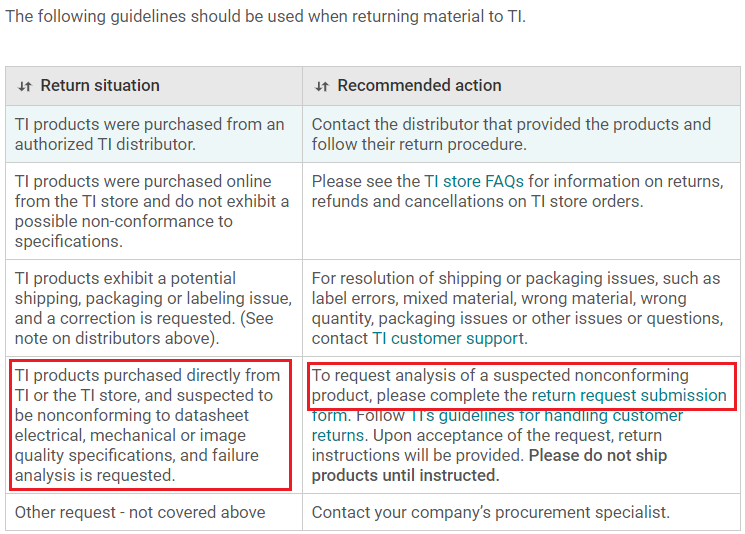Select the nonconforming to datasheet situation cell

(x=148, y=425)
